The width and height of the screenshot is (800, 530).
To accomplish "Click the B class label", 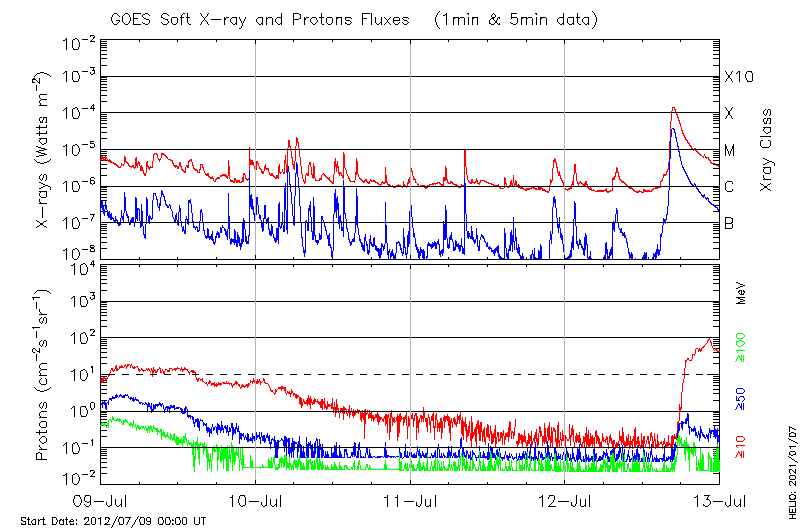I will 729,223.
